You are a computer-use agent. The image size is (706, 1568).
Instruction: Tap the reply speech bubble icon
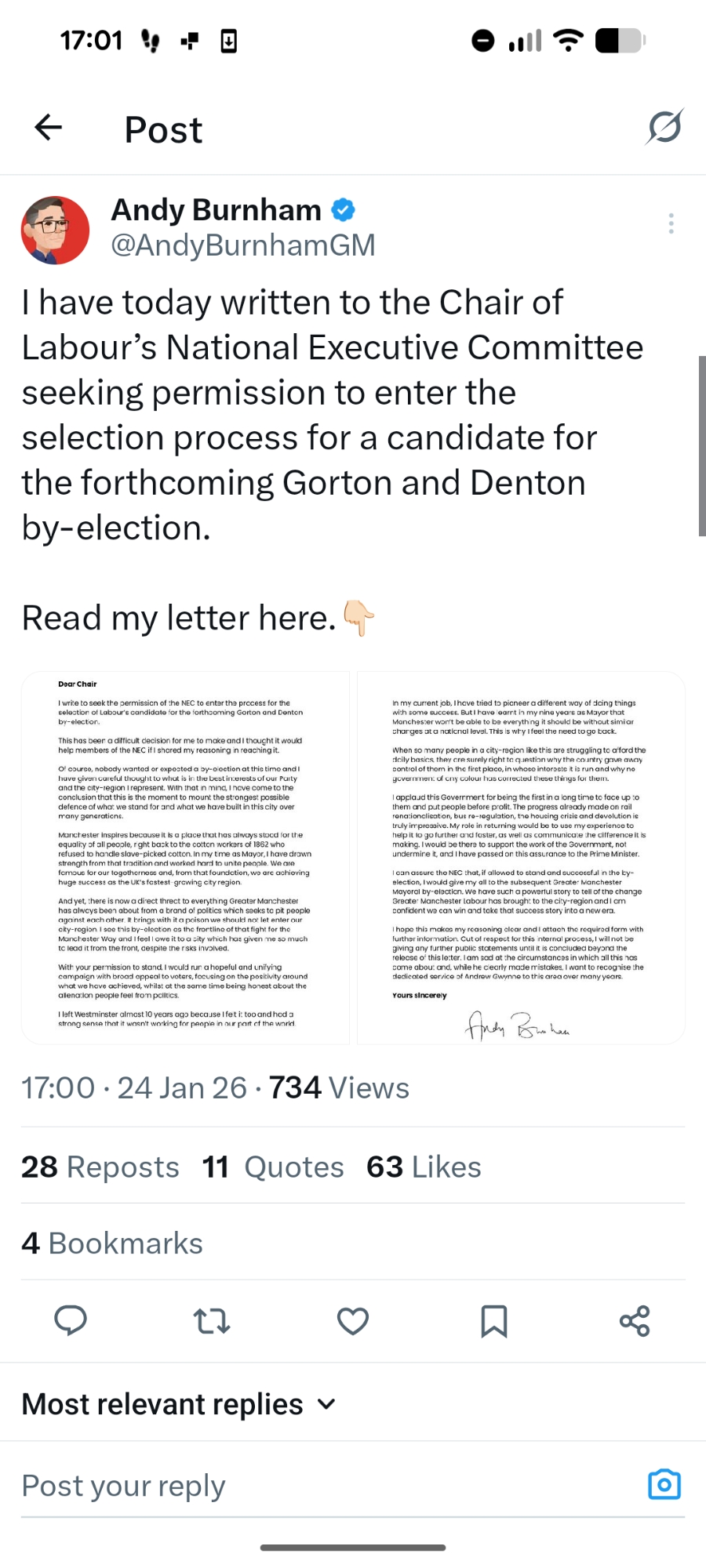[71, 1321]
